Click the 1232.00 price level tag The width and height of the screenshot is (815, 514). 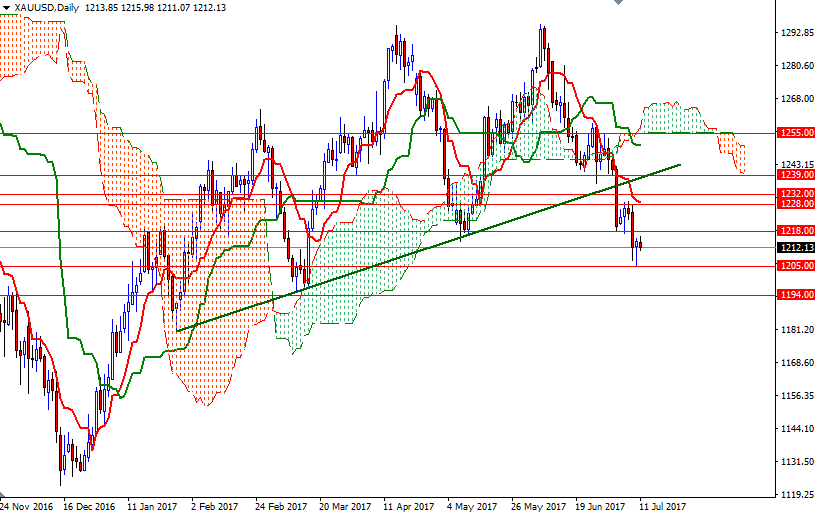(795, 194)
